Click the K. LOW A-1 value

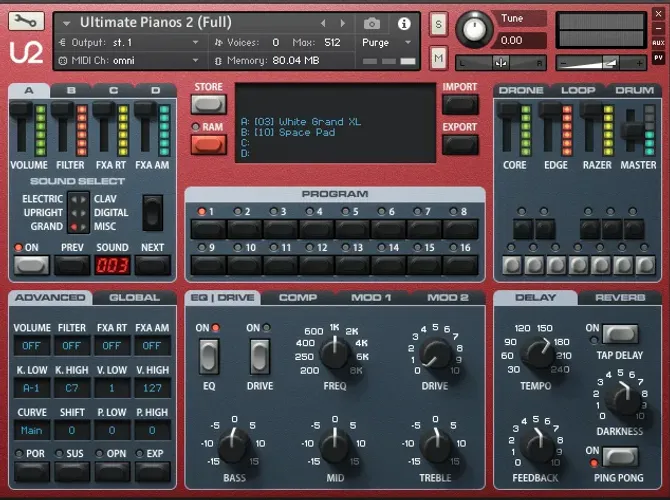click(x=32, y=388)
